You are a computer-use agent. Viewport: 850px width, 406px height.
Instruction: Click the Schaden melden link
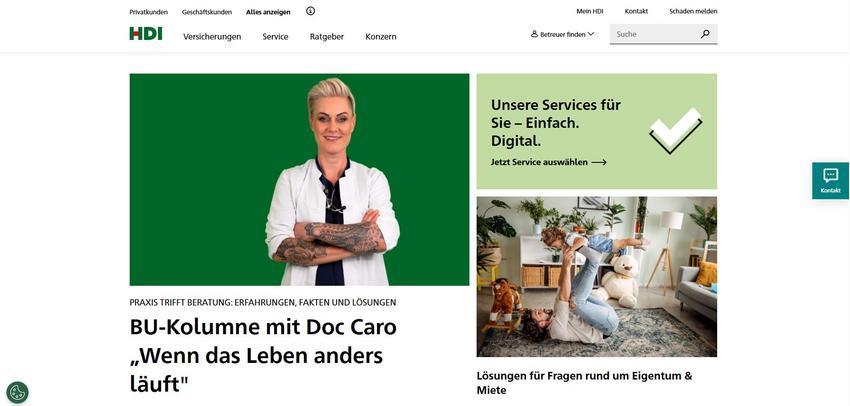[693, 11]
